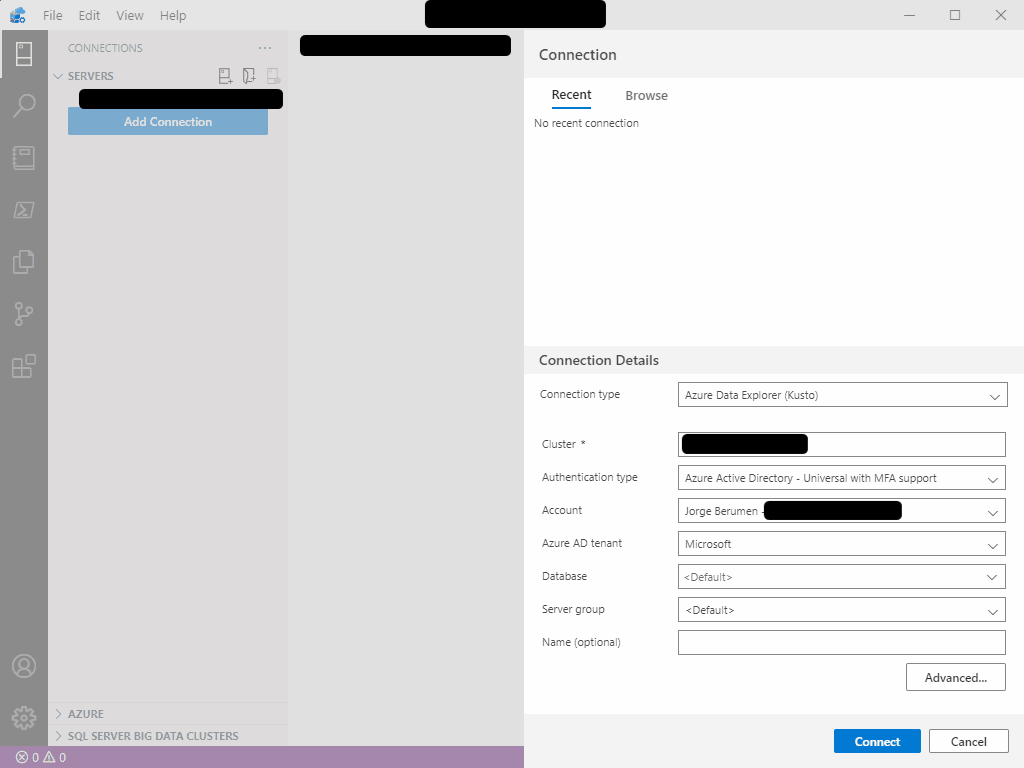Open the Extensions view
This screenshot has height=768, width=1024.
pyautogui.click(x=24, y=366)
